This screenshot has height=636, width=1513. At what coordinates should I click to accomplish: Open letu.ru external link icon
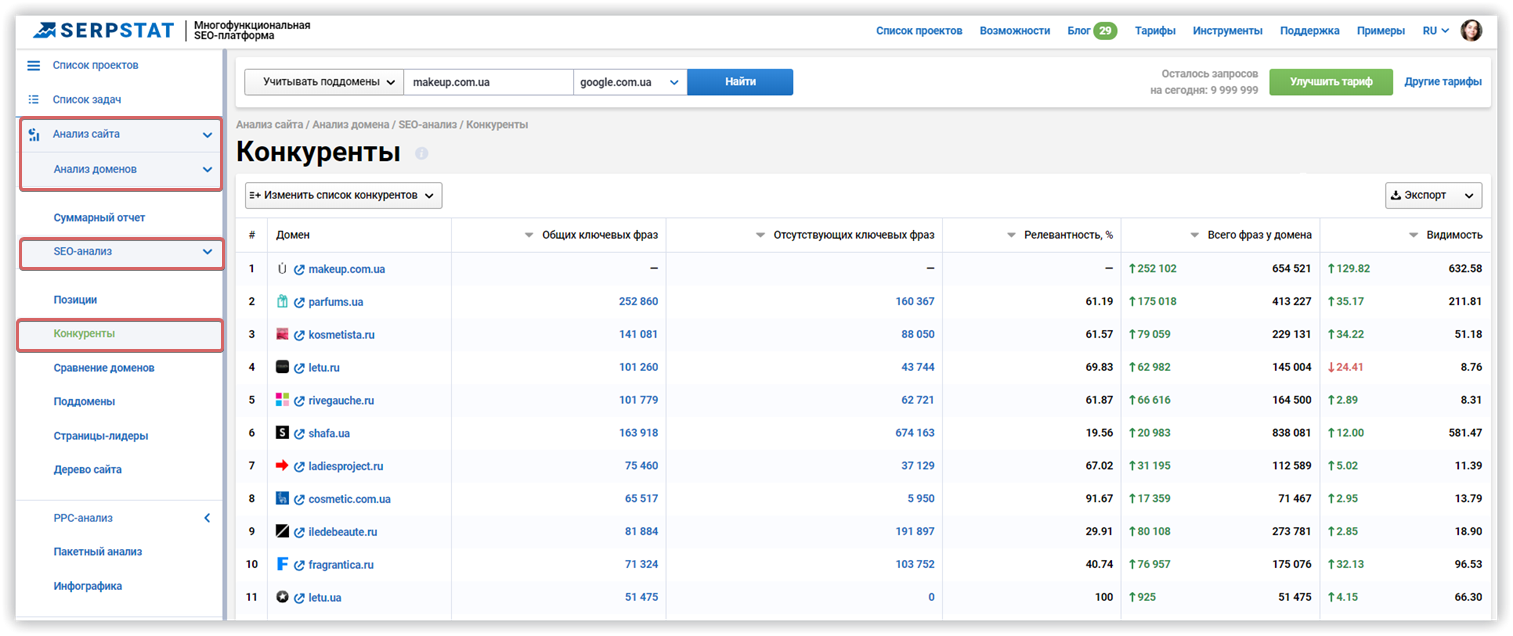pos(299,368)
